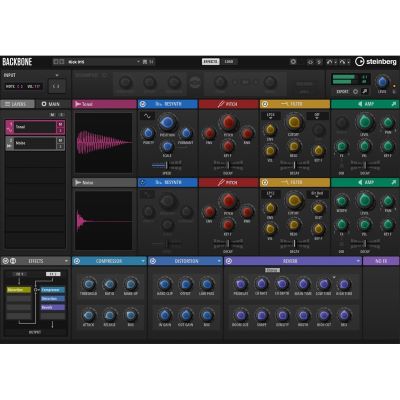Toggle the Compressor power button
Screen dimensions: 400x400
pos(77,261)
